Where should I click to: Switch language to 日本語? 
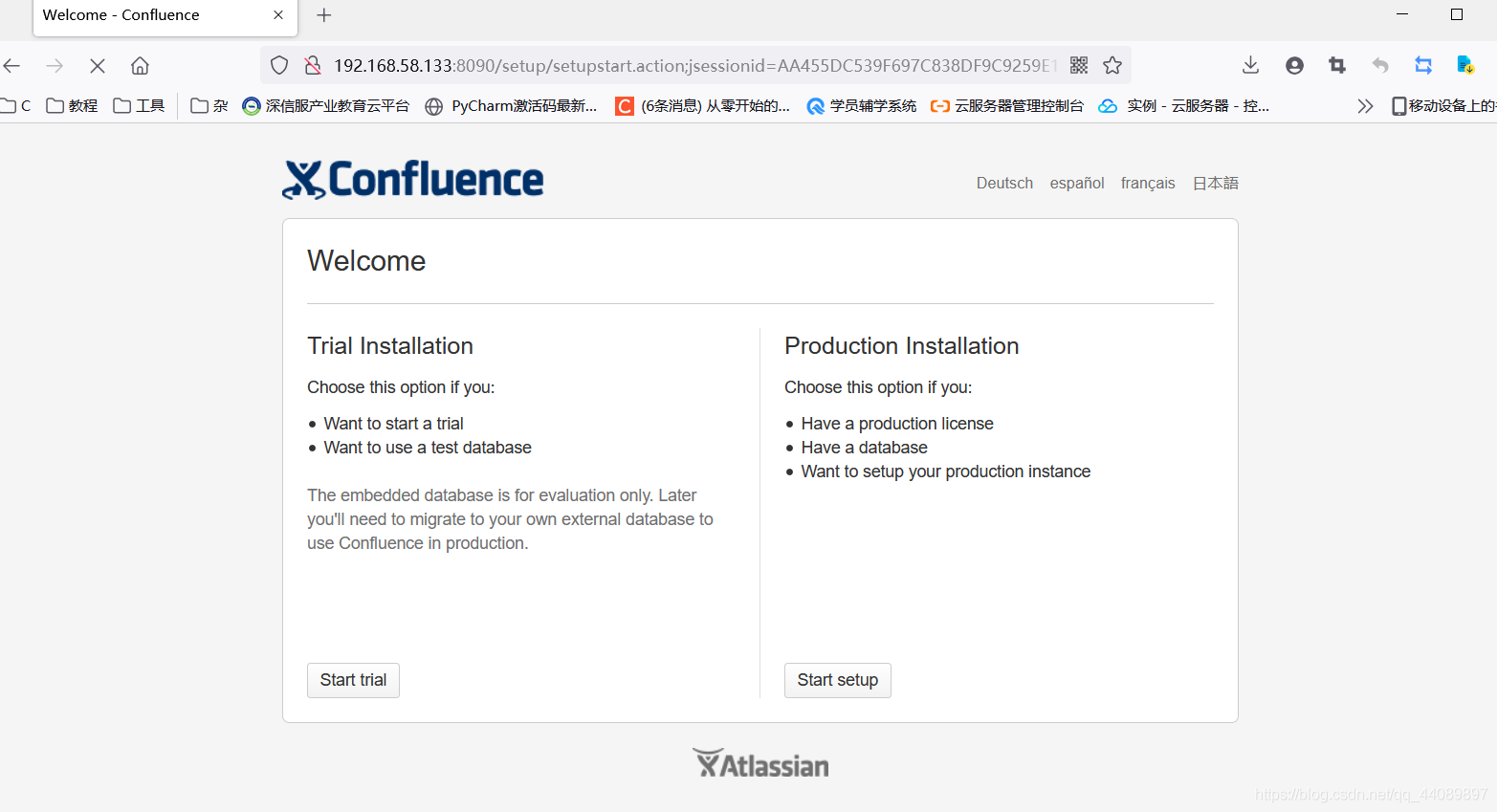[x=1216, y=183]
